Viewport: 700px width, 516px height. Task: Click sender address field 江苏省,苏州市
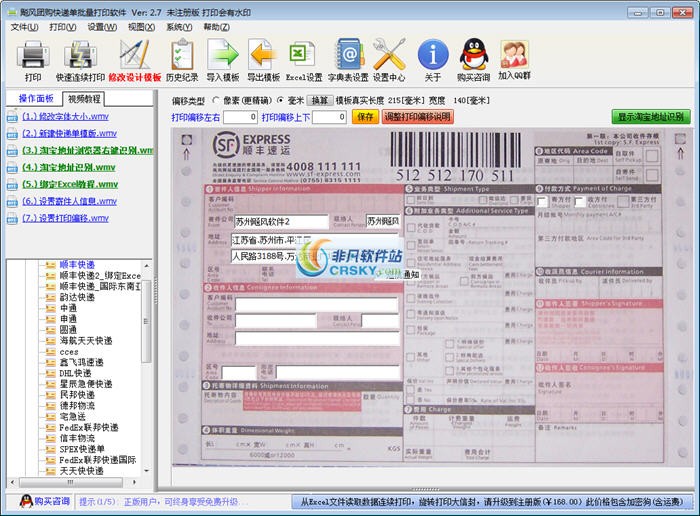[315, 240]
